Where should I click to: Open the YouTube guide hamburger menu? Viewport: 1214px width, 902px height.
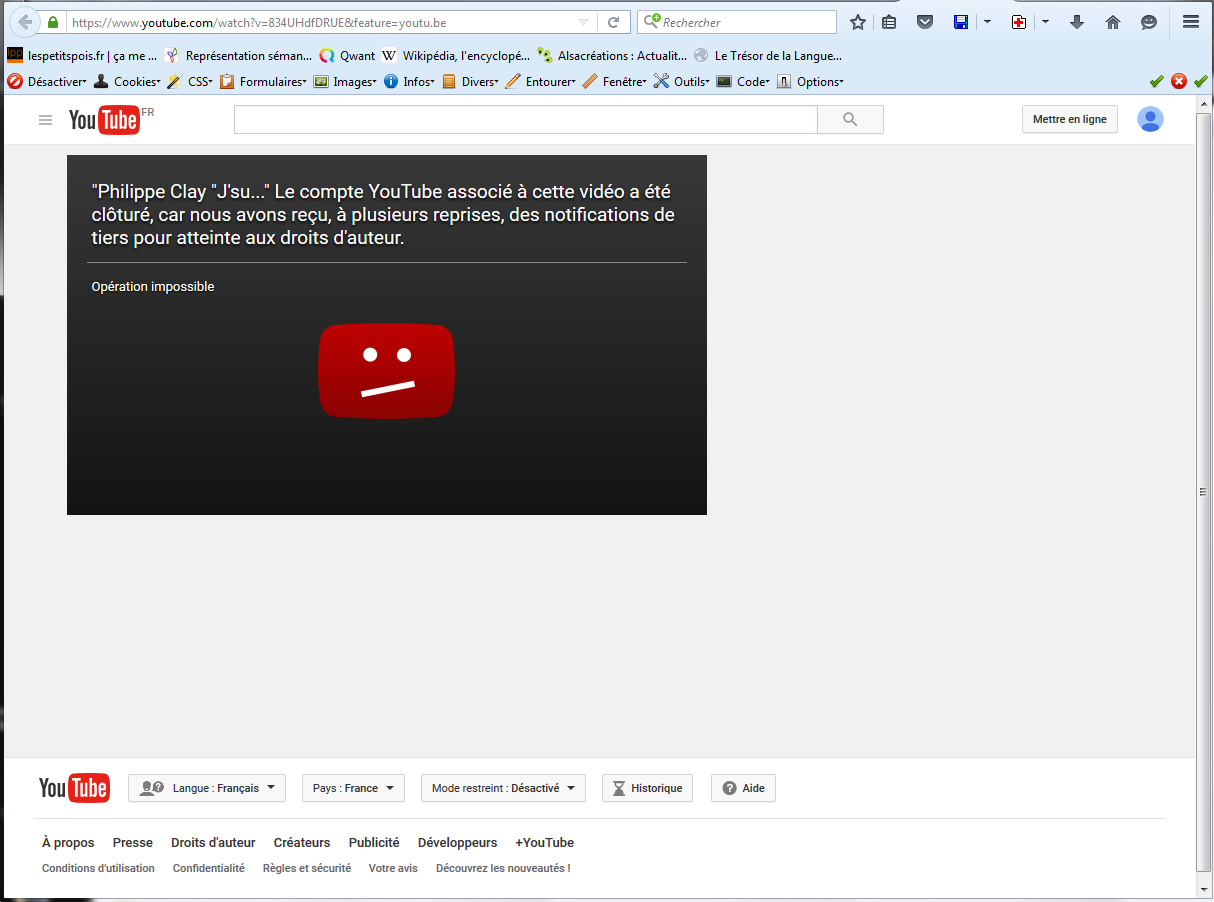click(x=45, y=120)
